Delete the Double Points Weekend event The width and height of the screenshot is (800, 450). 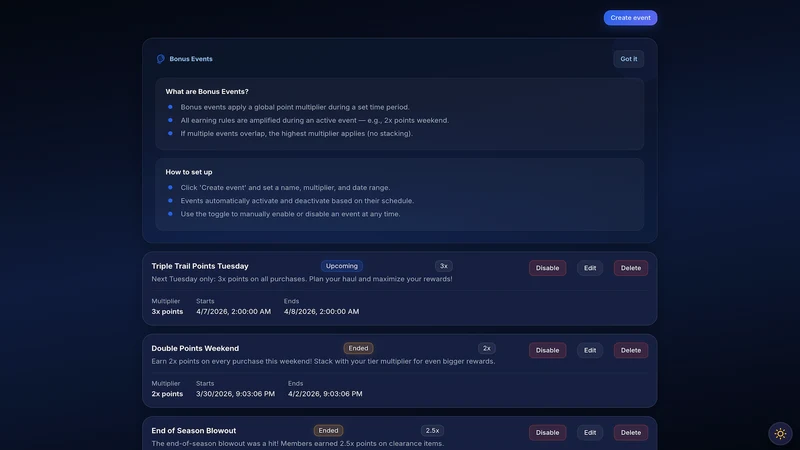(631, 351)
